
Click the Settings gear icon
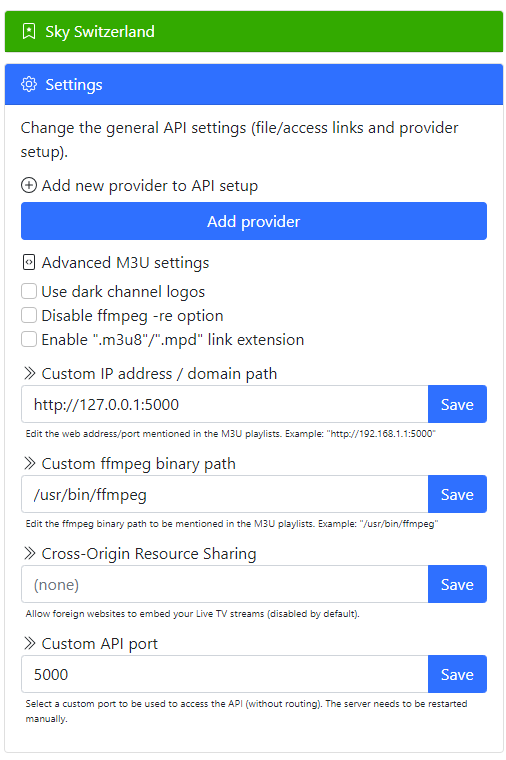point(29,84)
